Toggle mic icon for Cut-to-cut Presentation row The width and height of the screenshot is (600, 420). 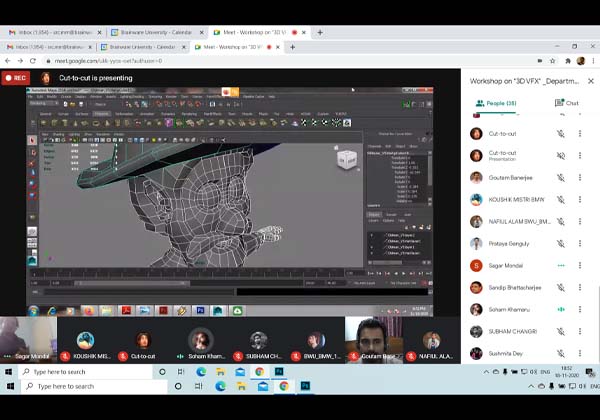[561, 156]
